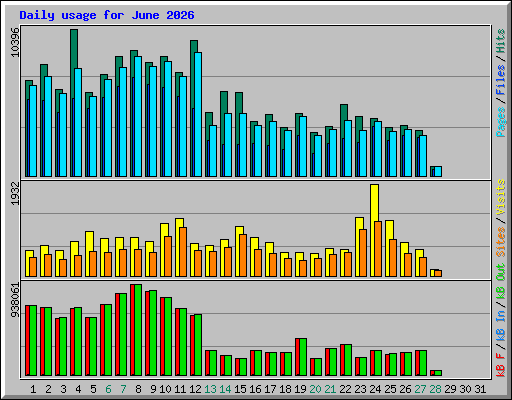Click green weekend day label 7
Viewport: 512px width, 400px height.
coord(123,389)
